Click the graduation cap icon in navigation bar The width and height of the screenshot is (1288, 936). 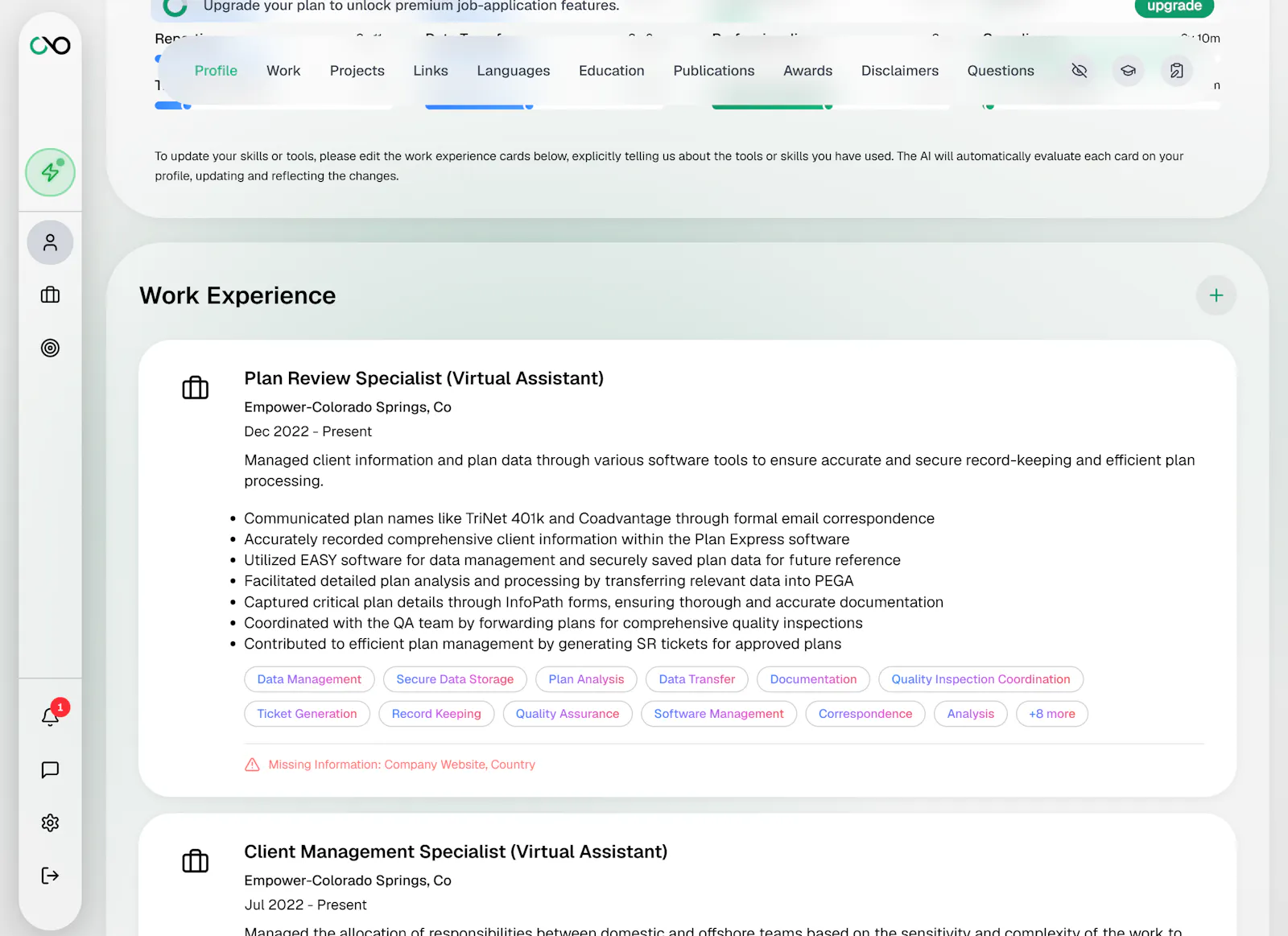click(1128, 71)
